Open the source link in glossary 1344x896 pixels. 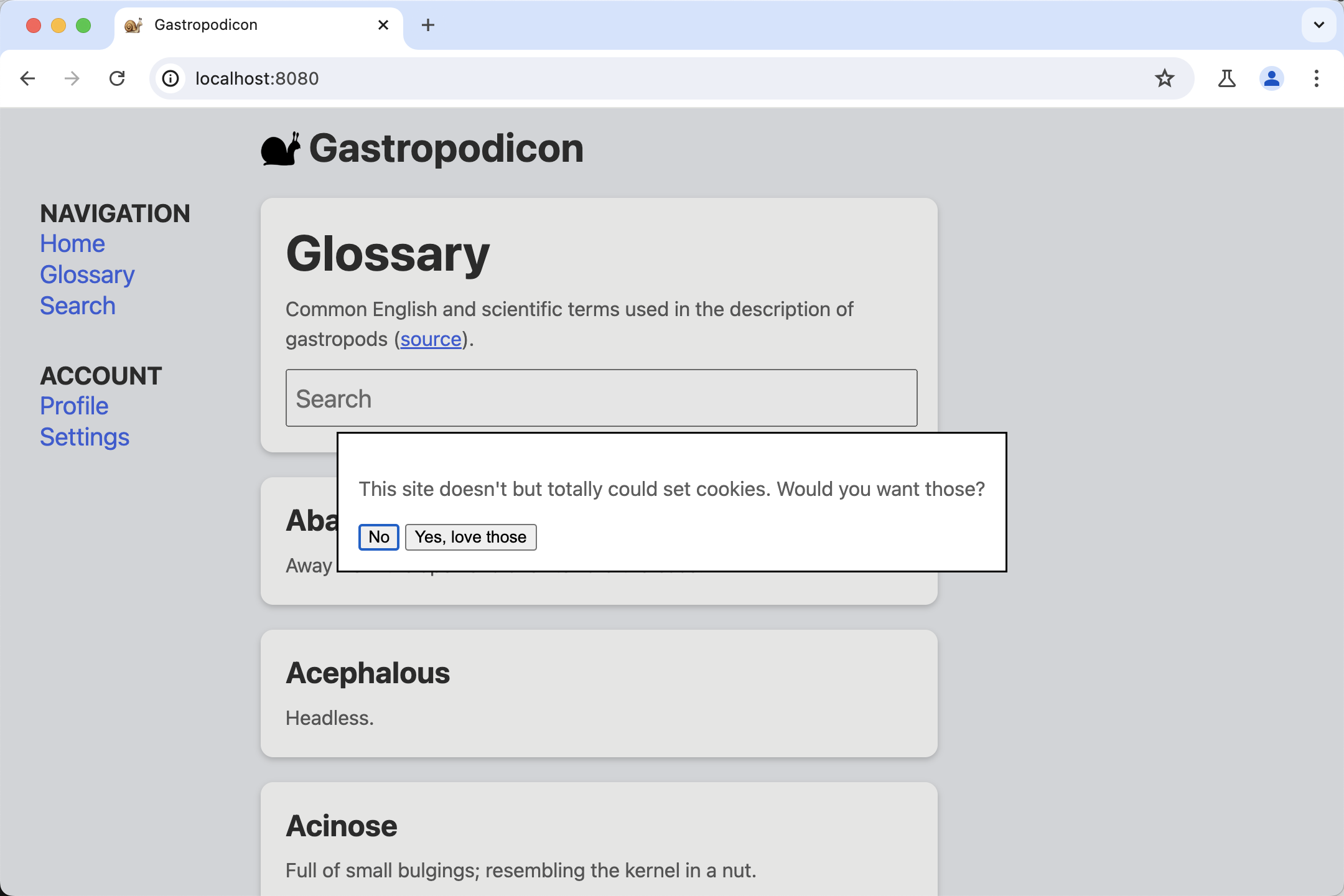click(430, 339)
